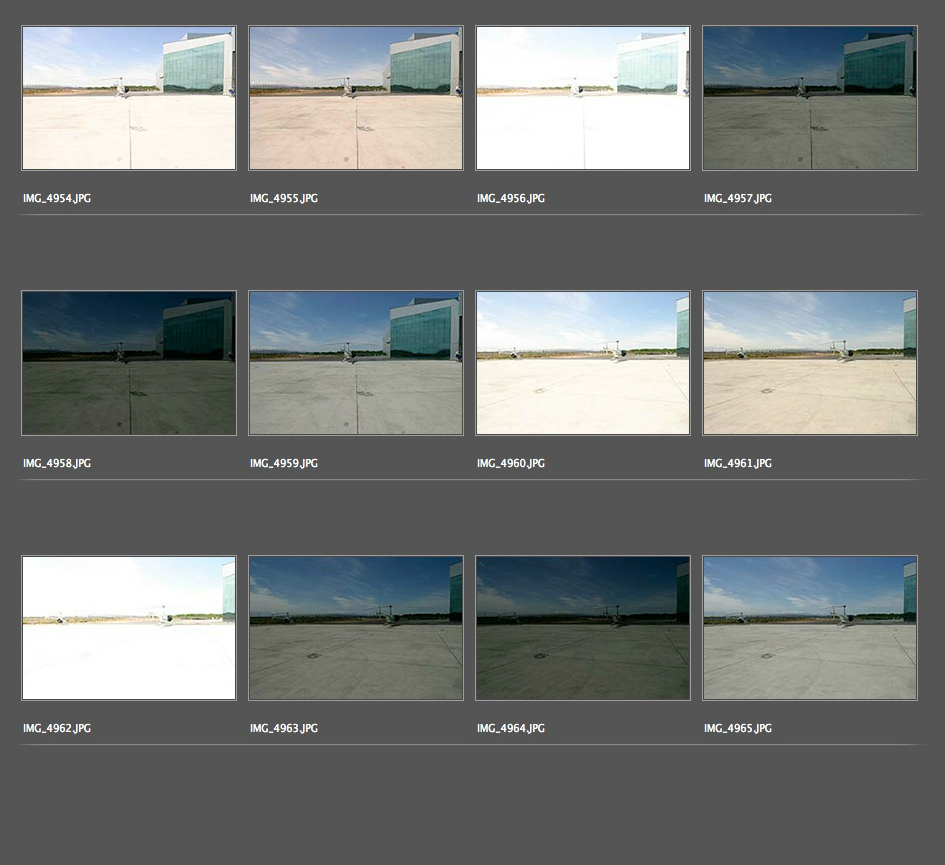Open the IMG_4955.JPG photo thumbnail
The image size is (945, 865).
[x=356, y=98]
